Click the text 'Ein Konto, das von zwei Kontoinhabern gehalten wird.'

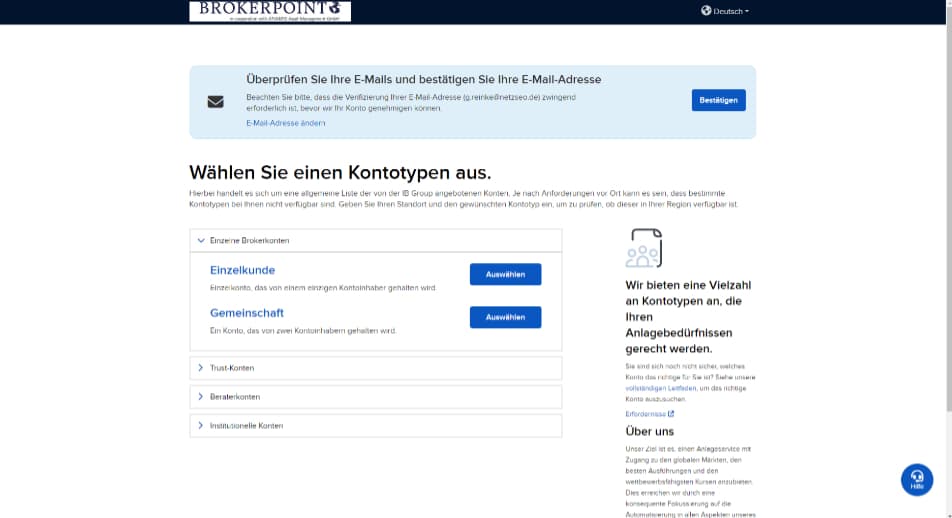tap(303, 331)
